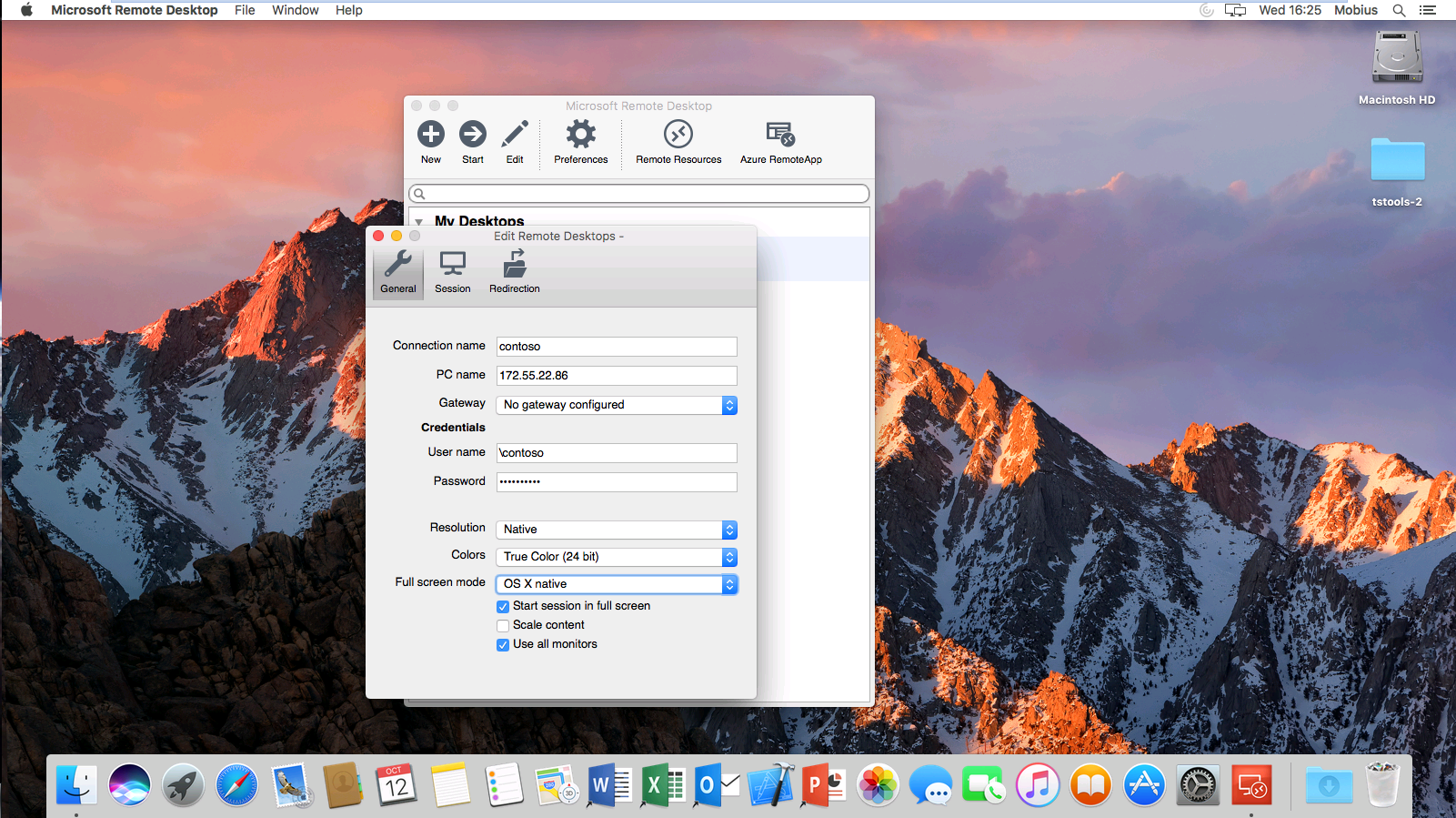Open the Microsoft Remote Desktop app menu
This screenshot has width=1456, height=818.
pyautogui.click(x=135, y=10)
